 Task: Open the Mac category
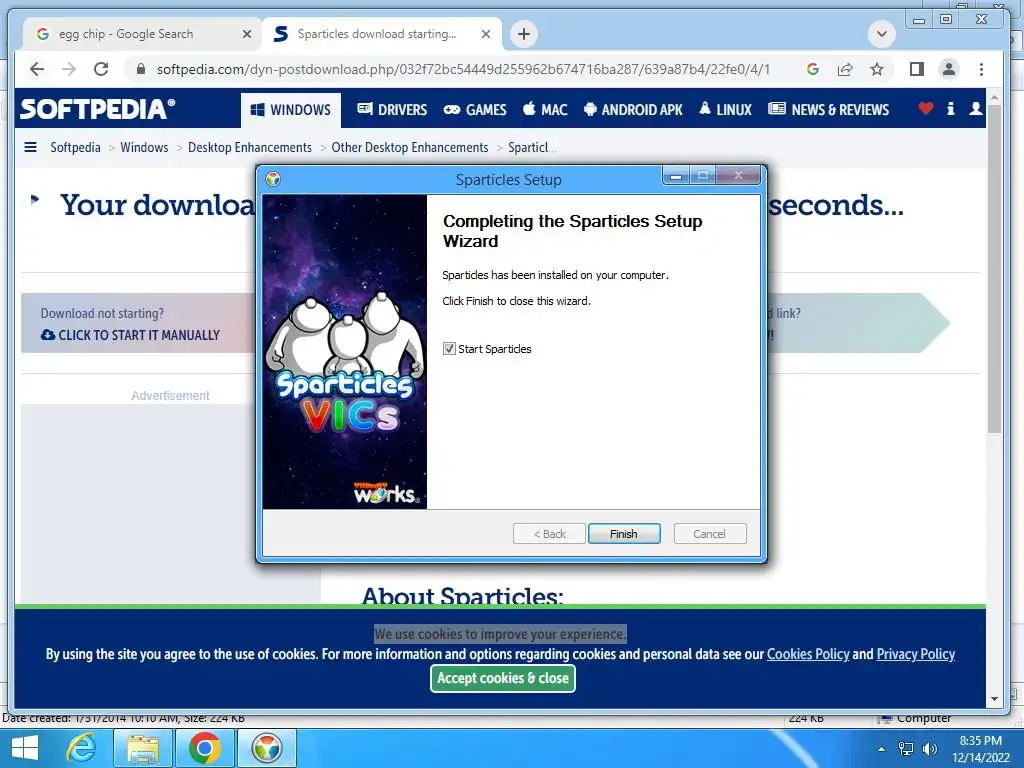545,110
